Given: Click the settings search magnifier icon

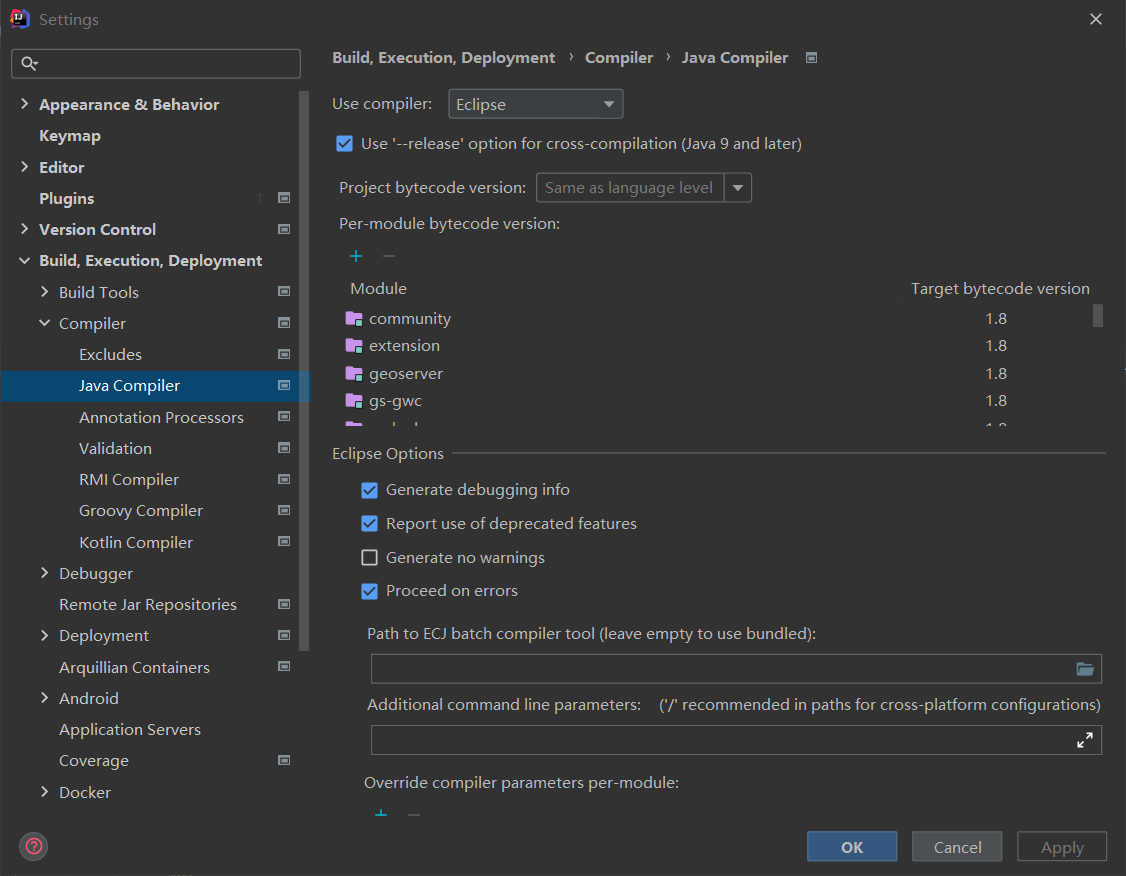Looking at the screenshot, I should click(x=29, y=64).
